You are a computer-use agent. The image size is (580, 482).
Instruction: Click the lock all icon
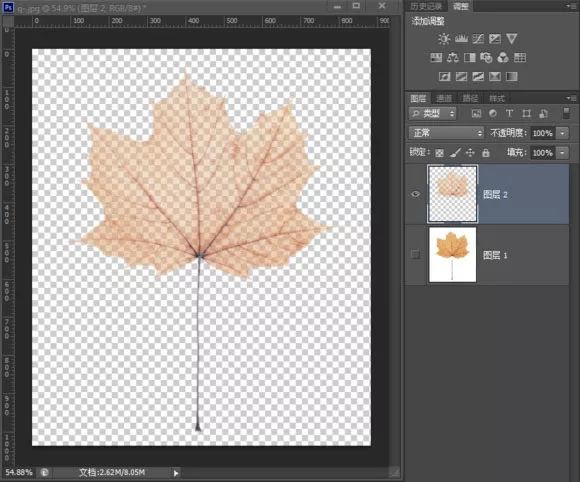click(486, 153)
